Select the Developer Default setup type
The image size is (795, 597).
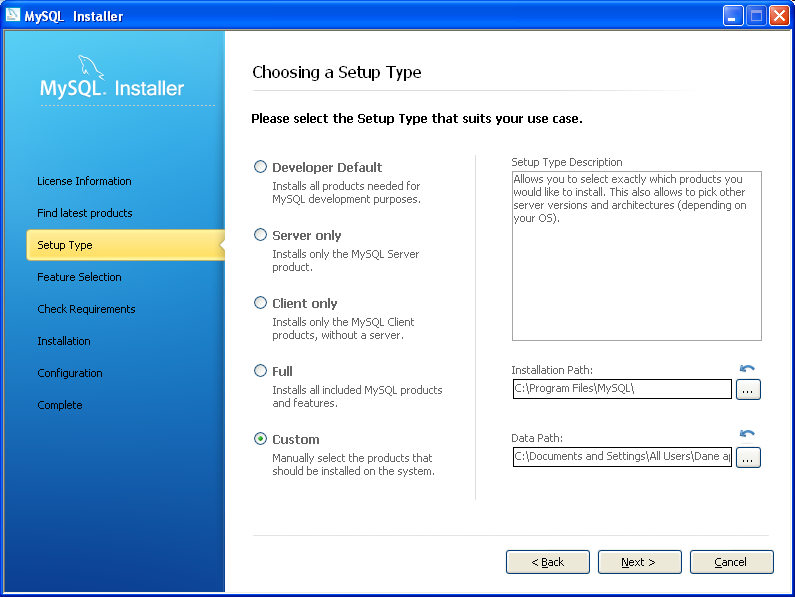click(260, 167)
